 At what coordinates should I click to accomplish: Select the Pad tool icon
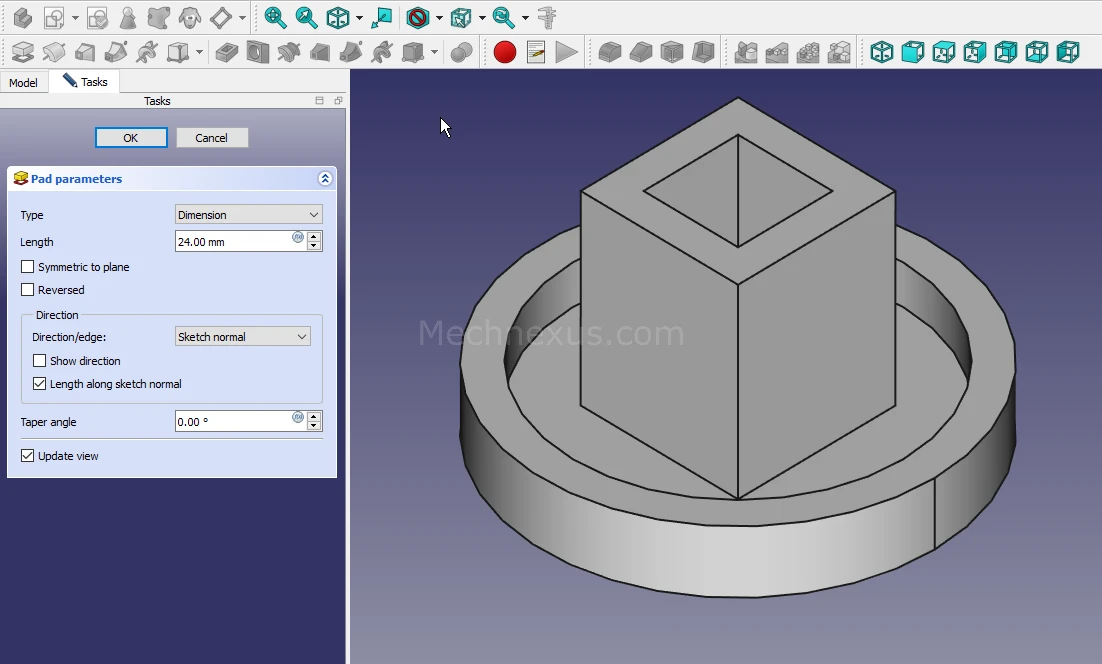click(22, 52)
